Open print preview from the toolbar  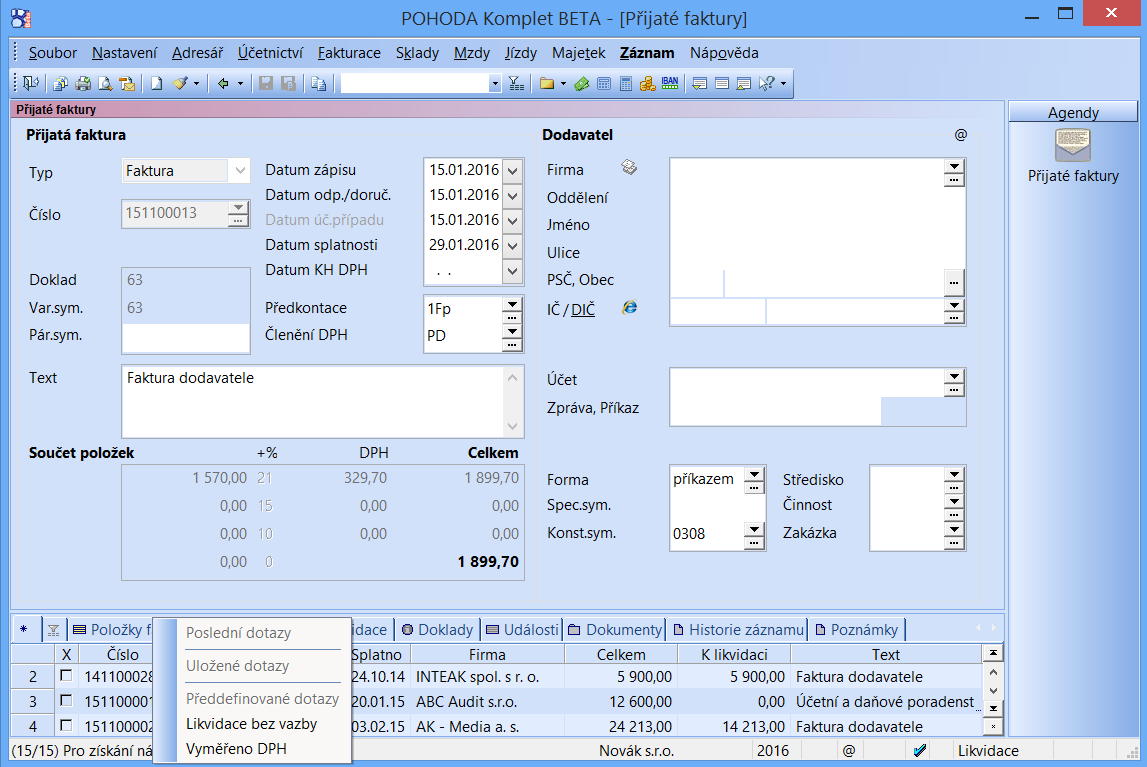[x=105, y=84]
